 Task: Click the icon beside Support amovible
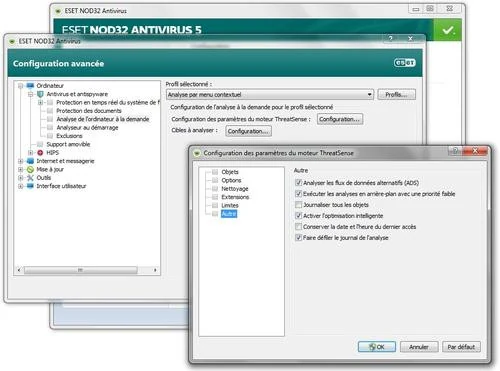[x=40, y=144]
